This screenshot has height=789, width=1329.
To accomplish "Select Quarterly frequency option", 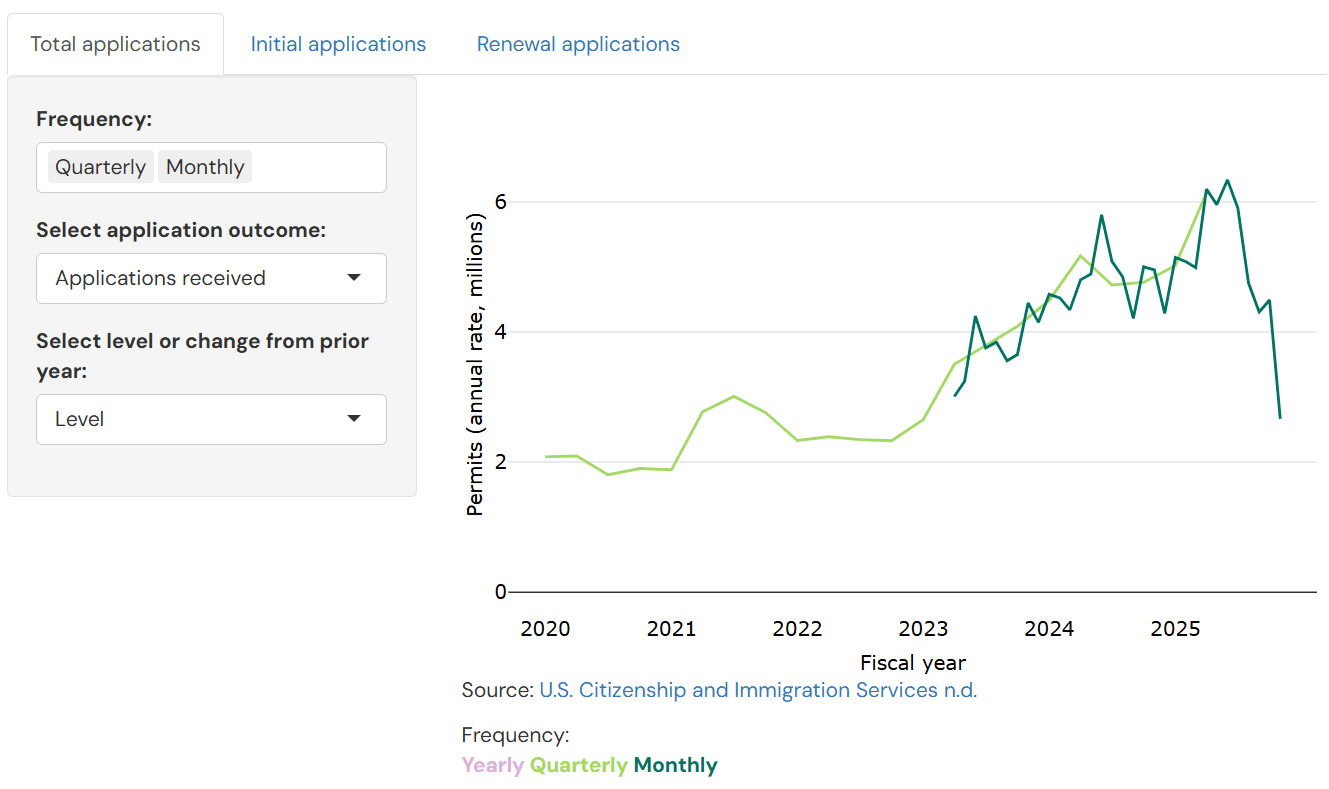I will pyautogui.click(x=100, y=166).
